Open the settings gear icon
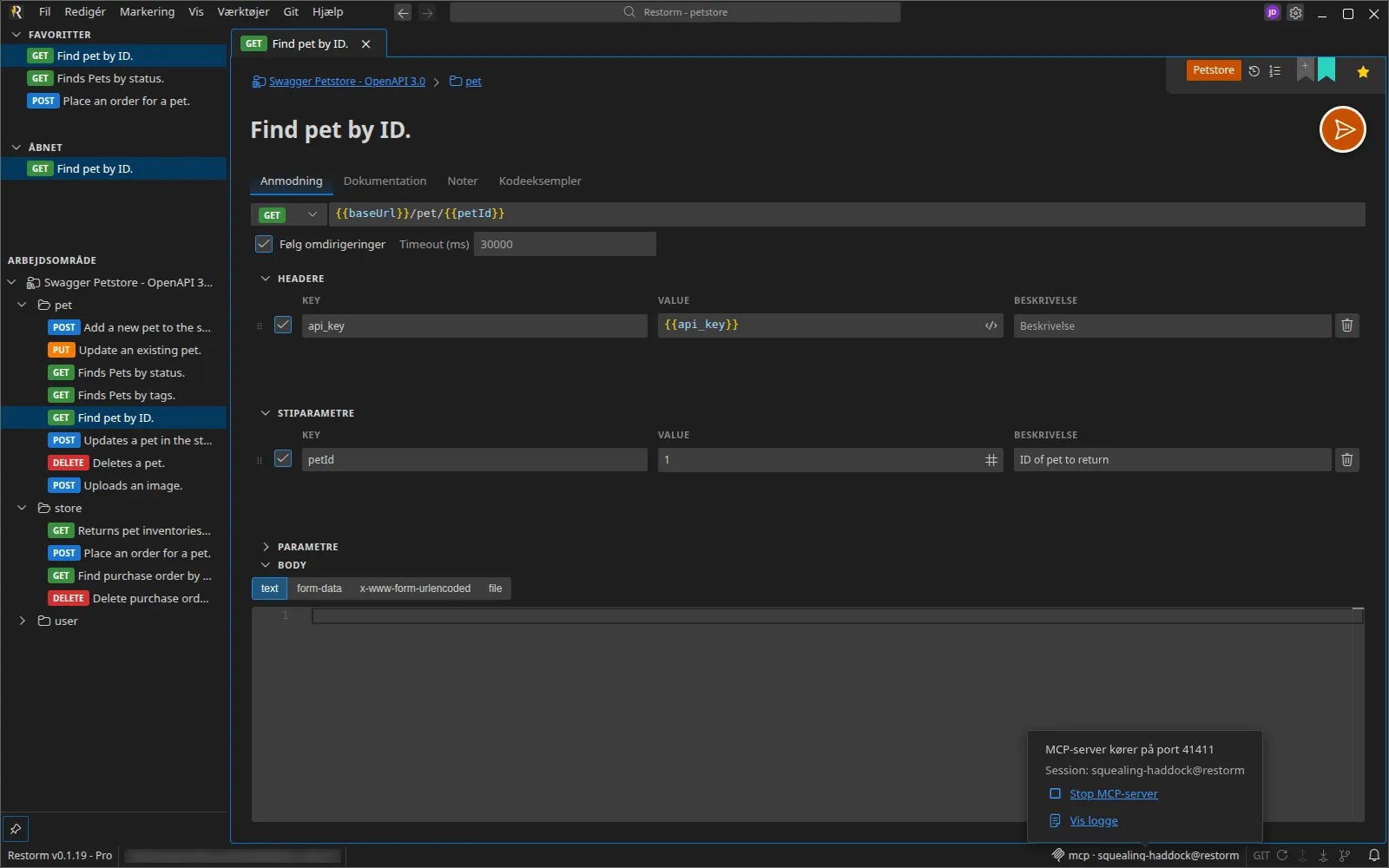 [1295, 13]
